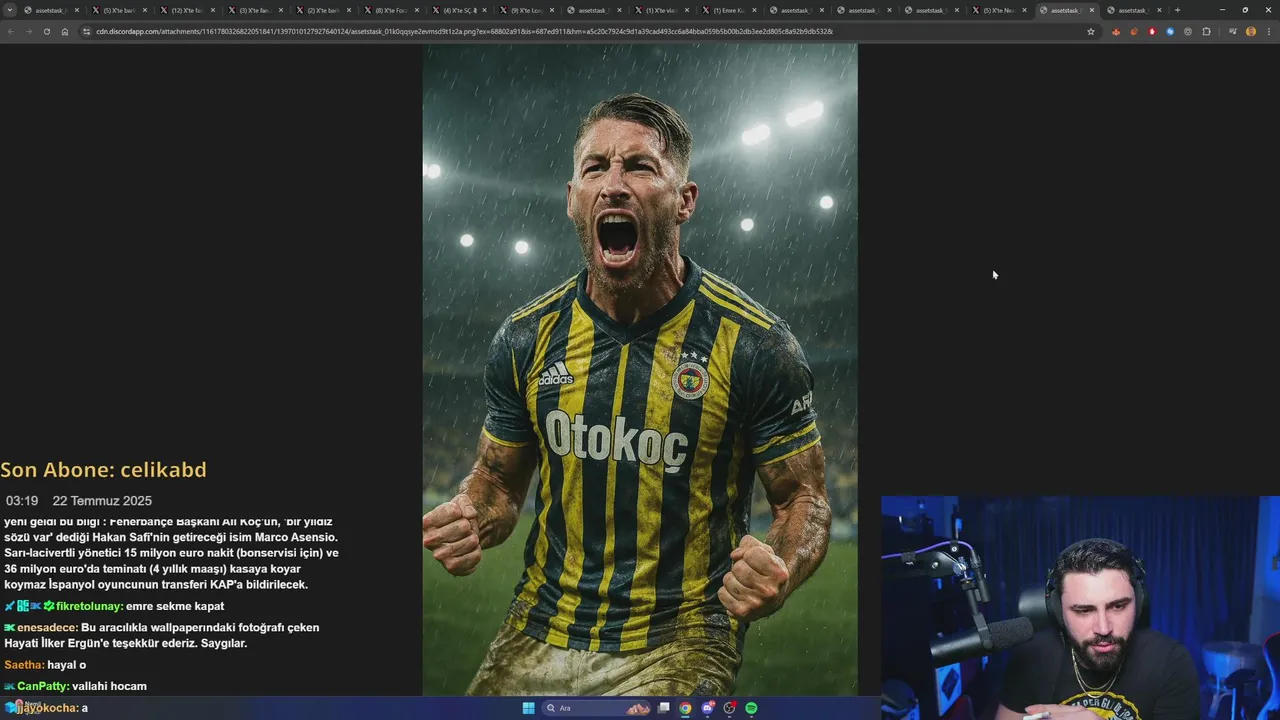The height and width of the screenshot is (720, 1280).
Task: Open OBS Studio from the taskbar
Action: (x=730, y=708)
